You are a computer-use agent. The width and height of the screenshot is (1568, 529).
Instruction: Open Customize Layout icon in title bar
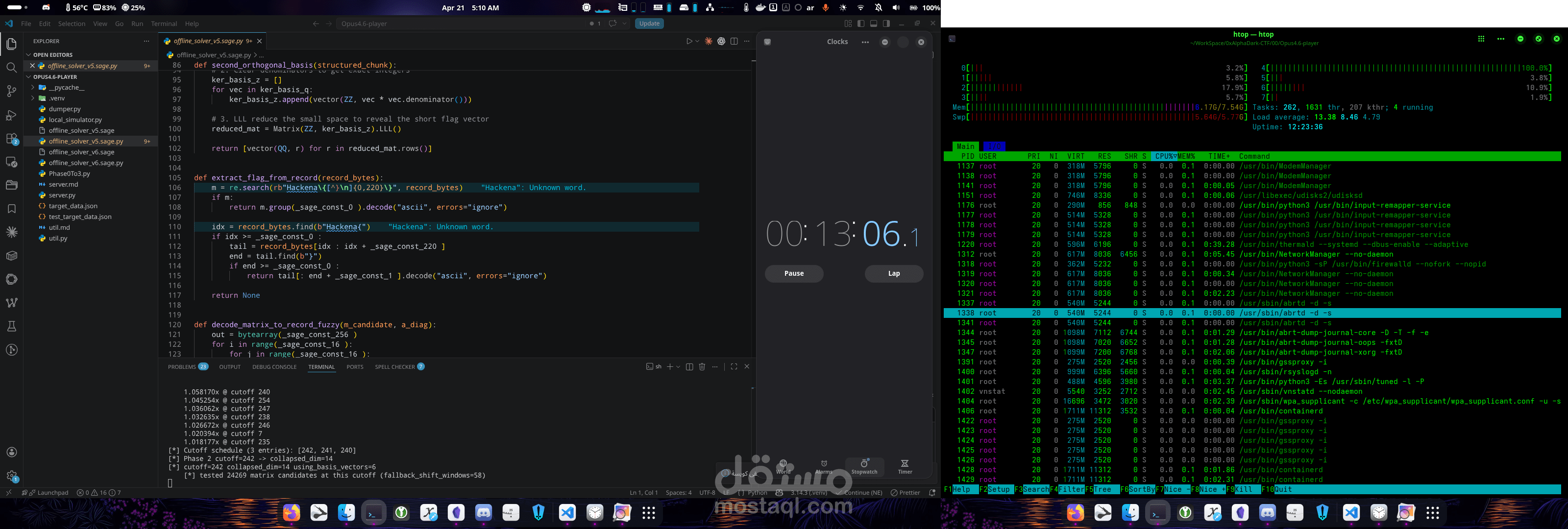[848, 24]
